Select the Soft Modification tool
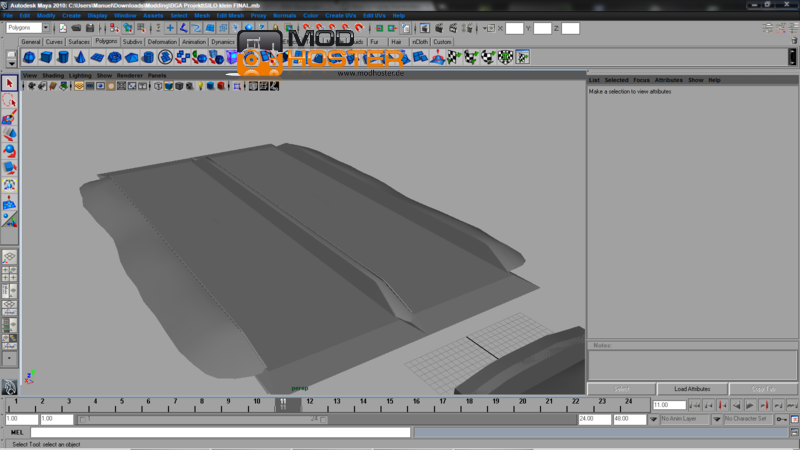 click(x=9, y=203)
